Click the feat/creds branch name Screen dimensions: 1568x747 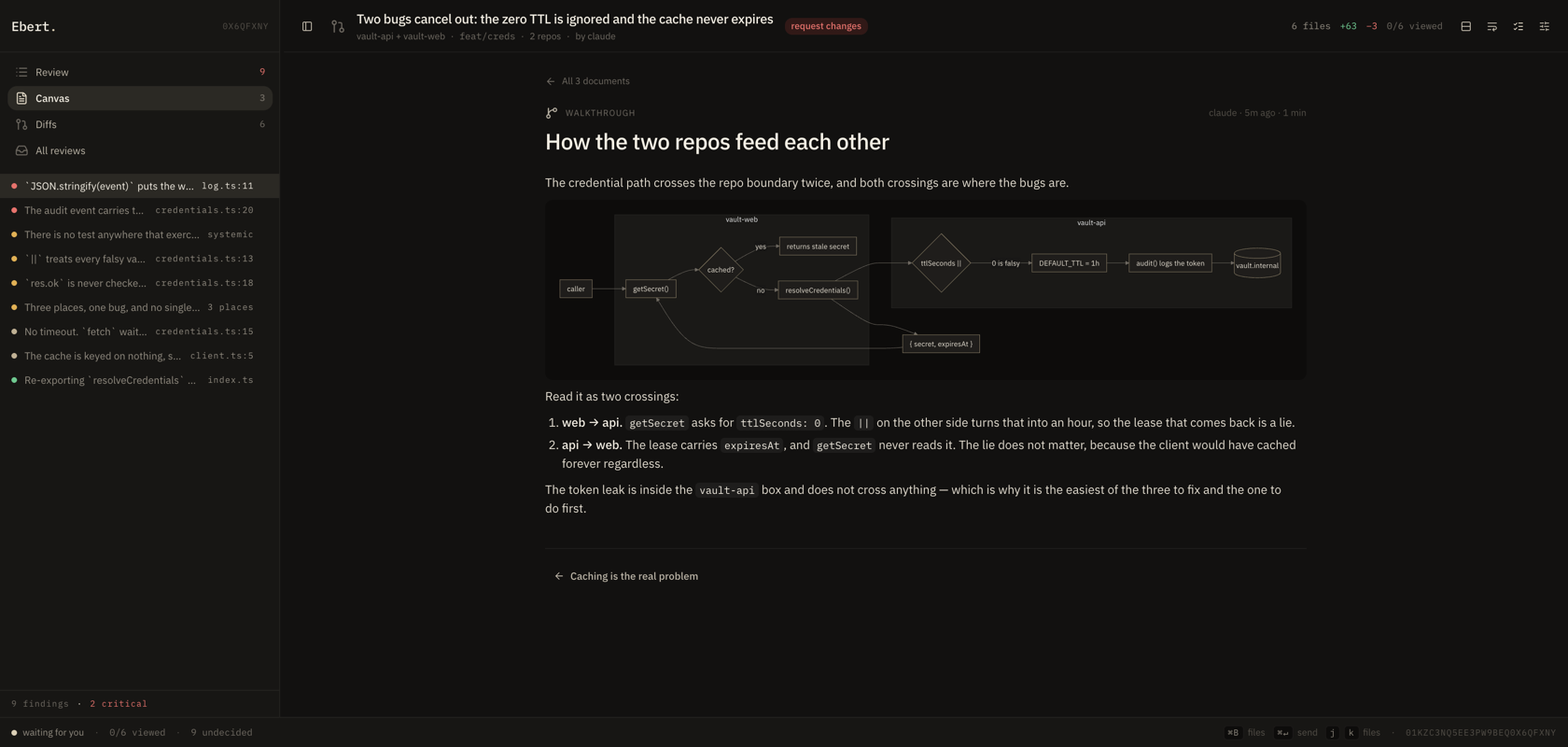click(487, 36)
